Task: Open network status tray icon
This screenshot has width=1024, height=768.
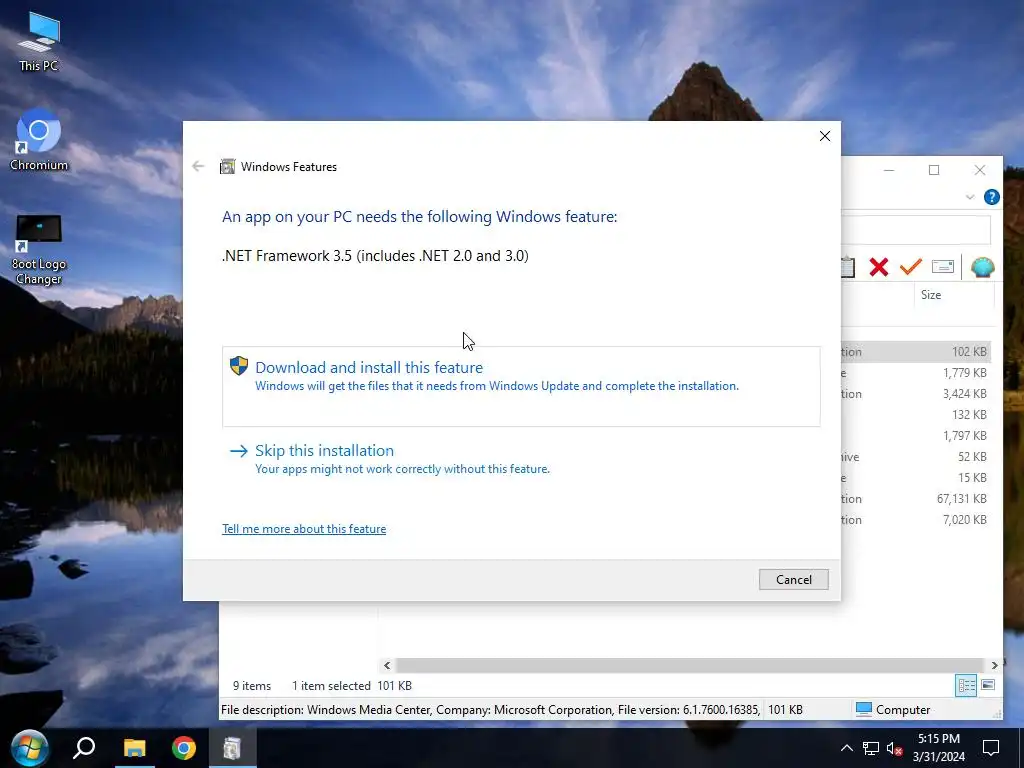Action: click(x=871, y=748)
